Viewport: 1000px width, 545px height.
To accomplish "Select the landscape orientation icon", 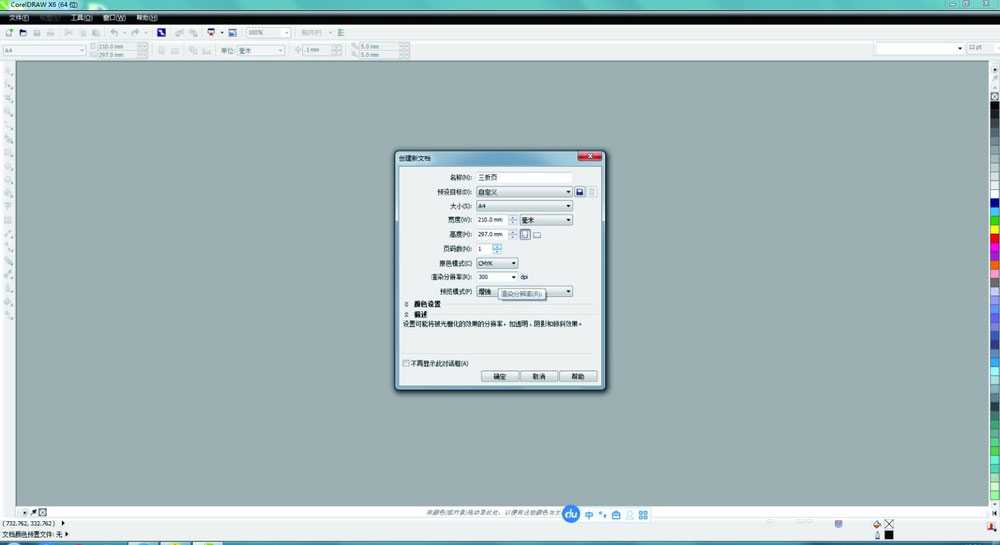I will pos(537,235).
